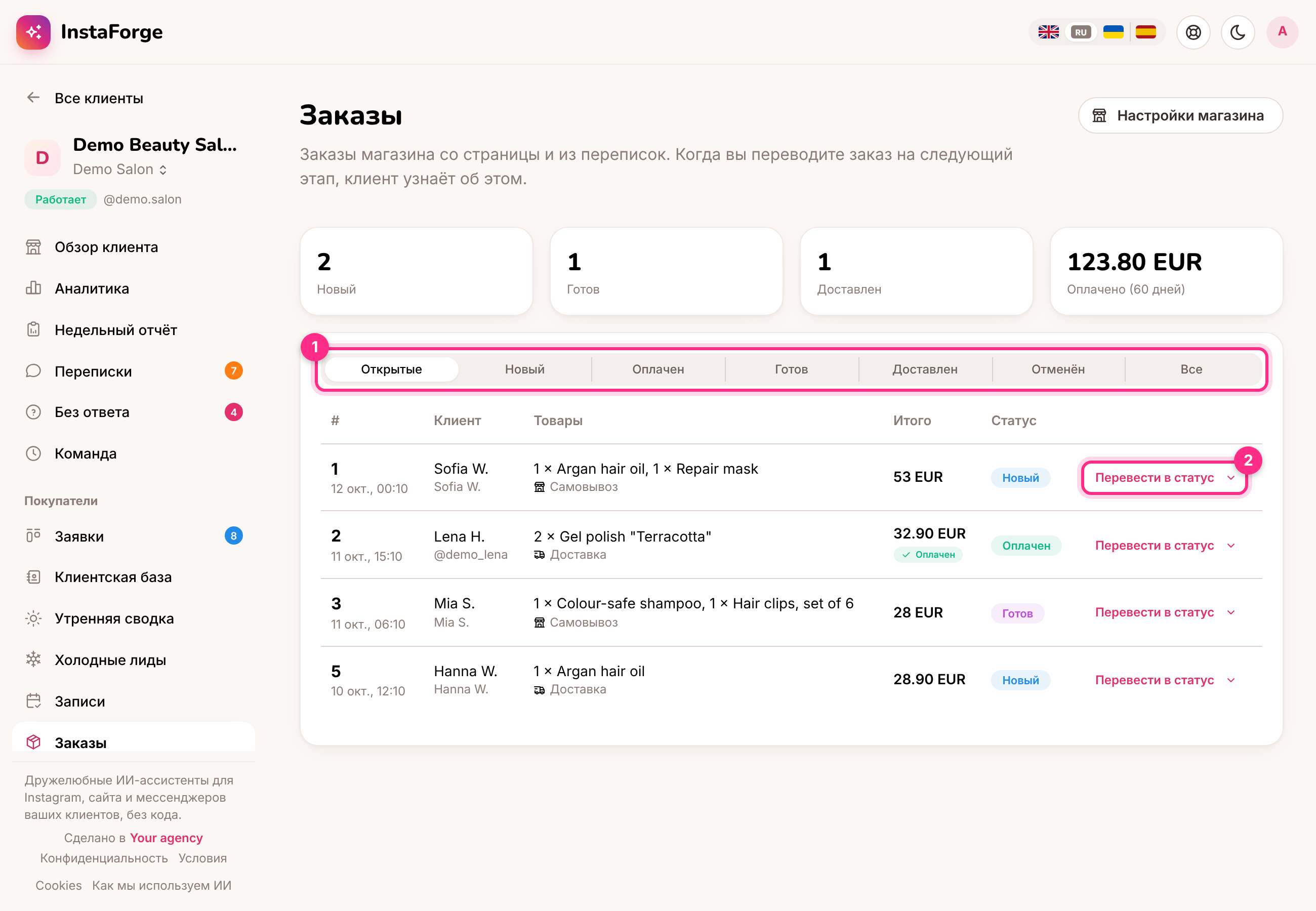The image size is (1316, 911).
Task: Open Конфиденциальность footer link
Action: [104, 858]
